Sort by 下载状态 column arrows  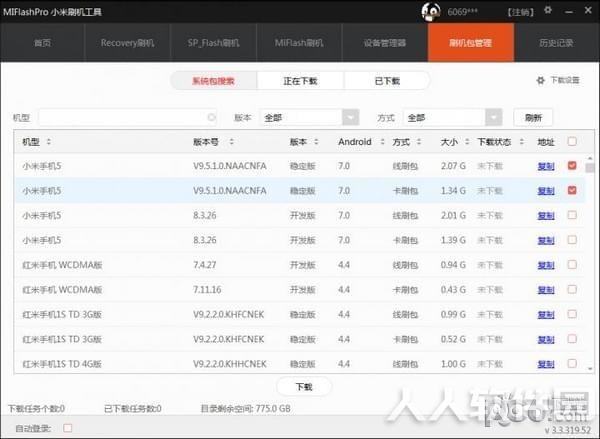pos(522,142)
